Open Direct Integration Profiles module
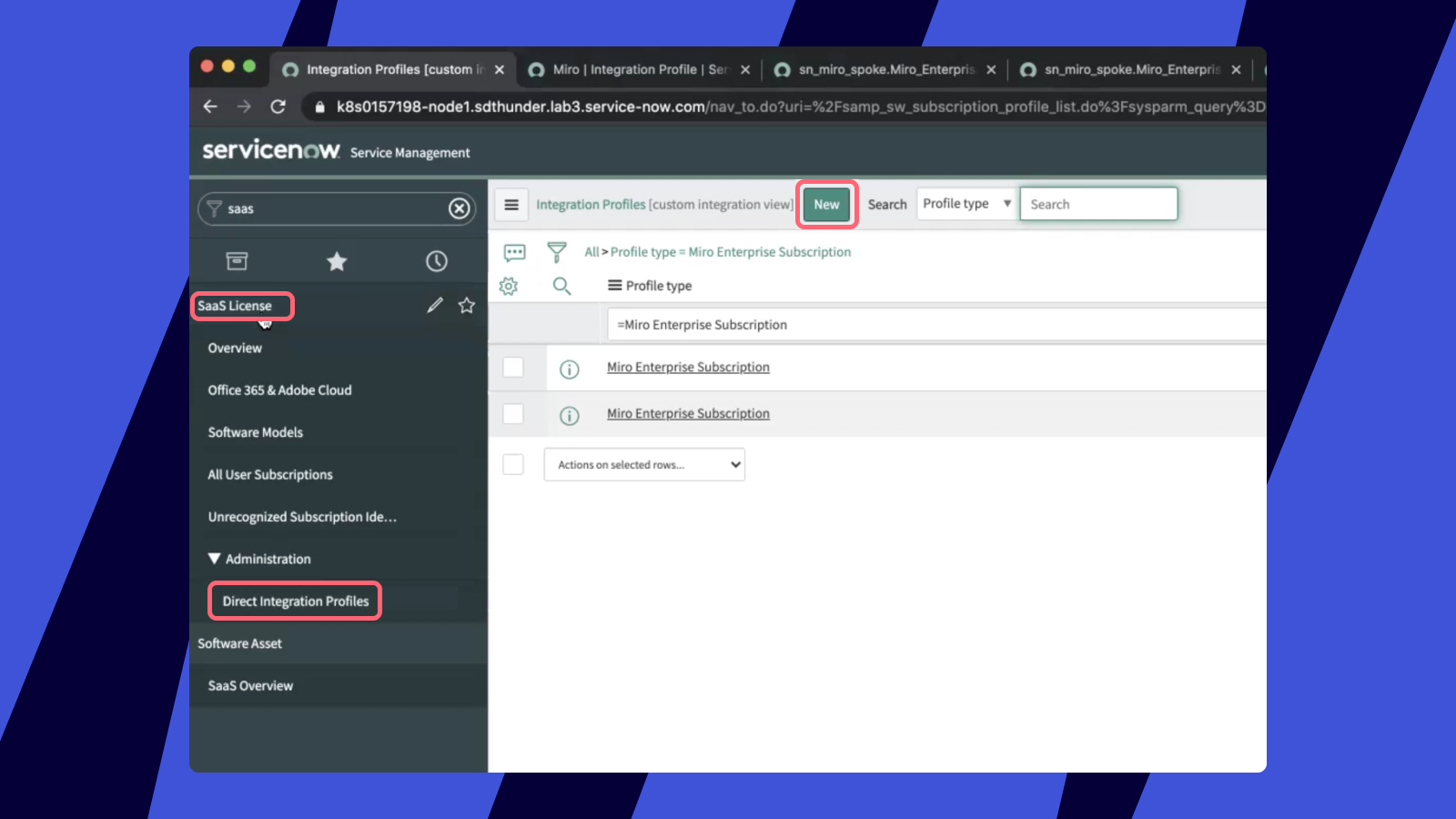This screenshot has width=1456, height=819. 296,601
